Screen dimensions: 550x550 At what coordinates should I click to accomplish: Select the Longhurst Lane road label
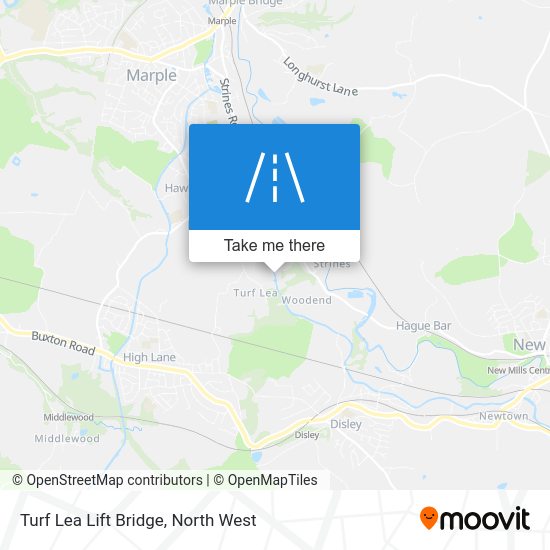coord(320,77)
